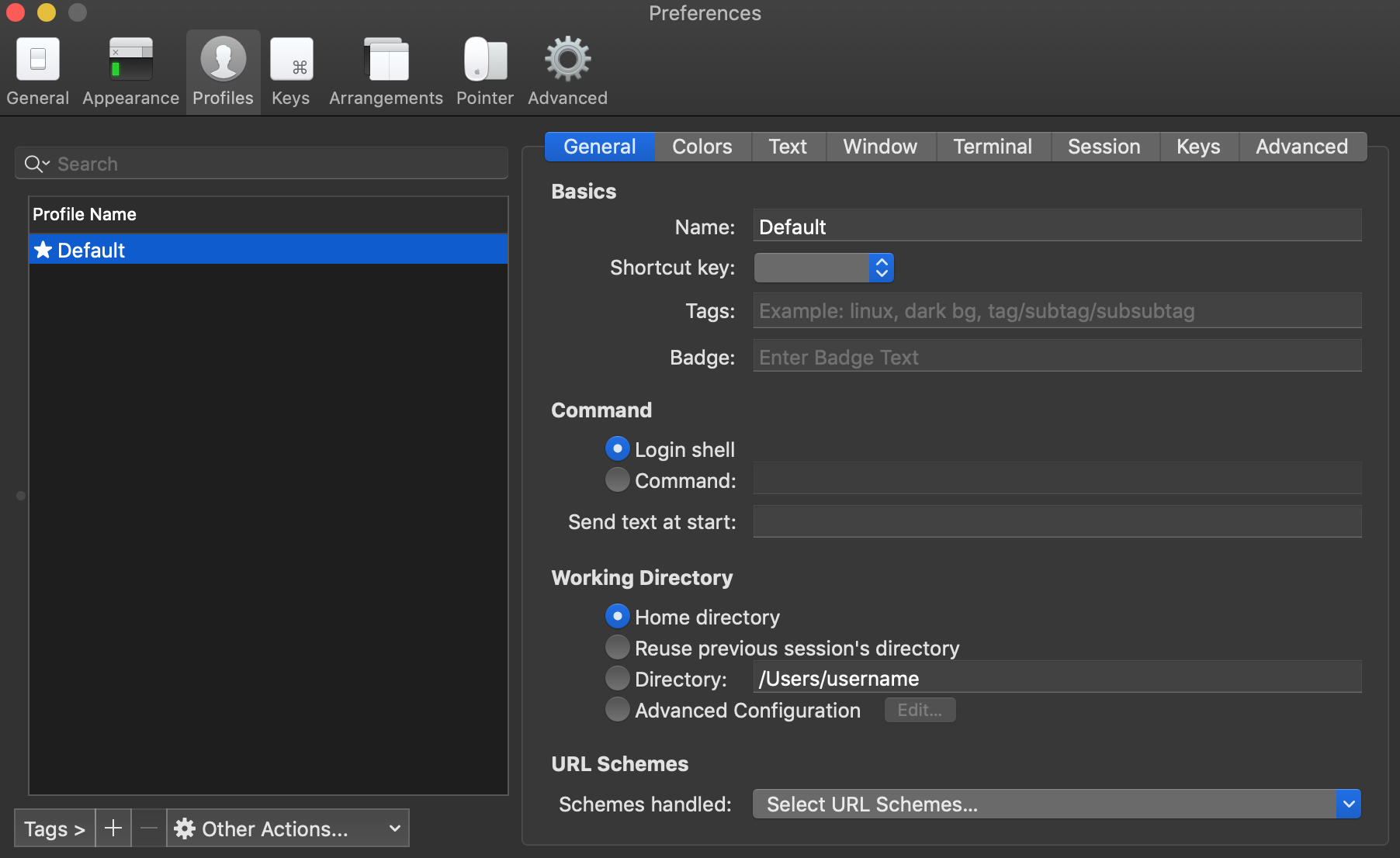Click the Edit... button
The image size is (1400, 858).
(920, 710)
